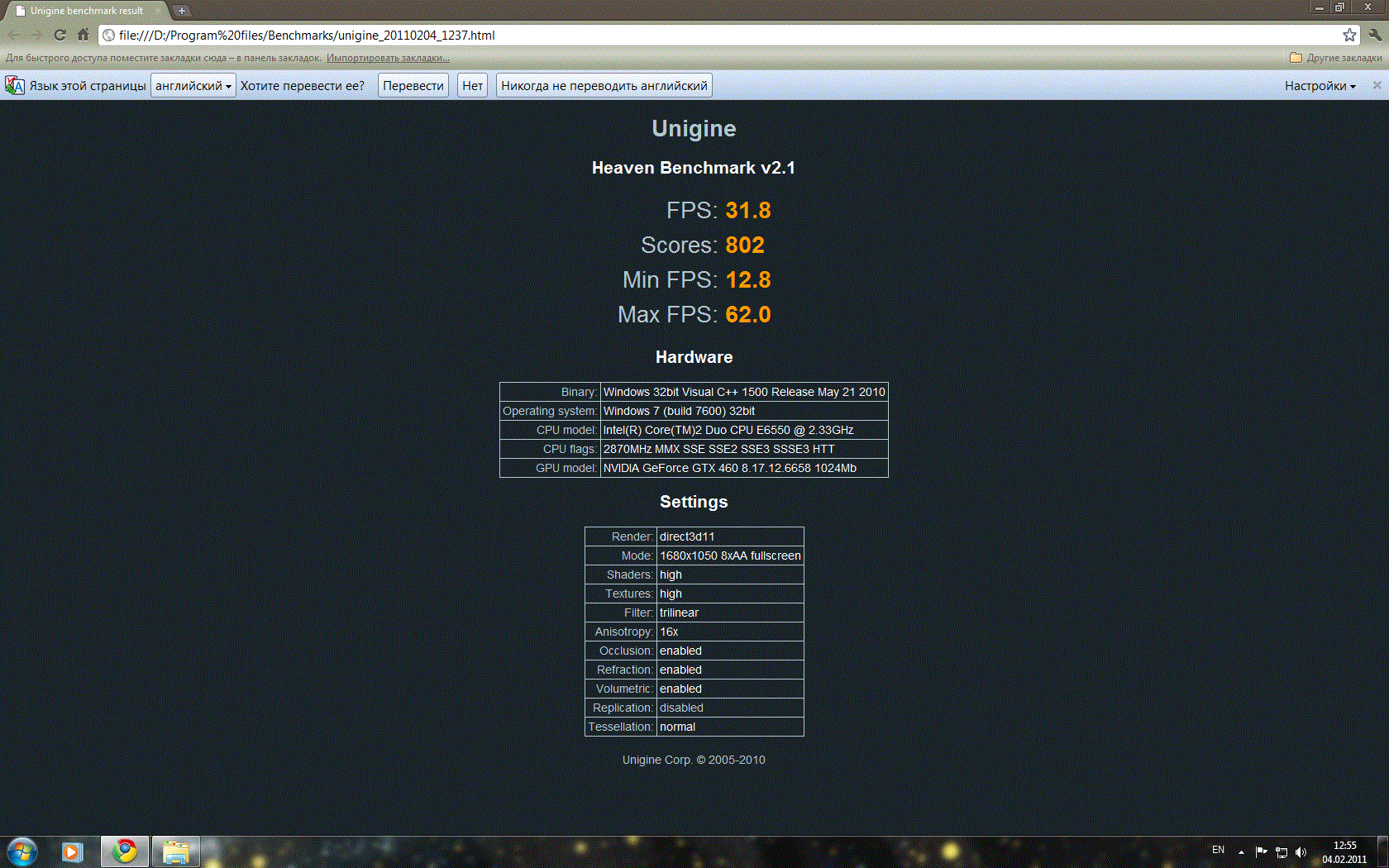Image resolution: width=1389 pixels, height=868 pixels.
Task: Click the page info icon in address bar
Action: click(x=108, y=35)
